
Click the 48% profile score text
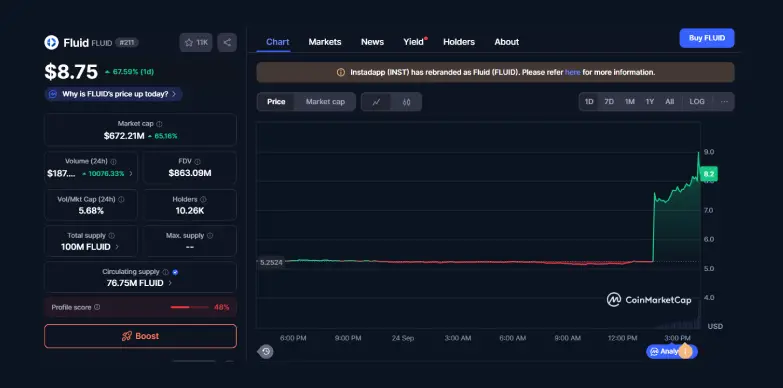tap(221, 307)
